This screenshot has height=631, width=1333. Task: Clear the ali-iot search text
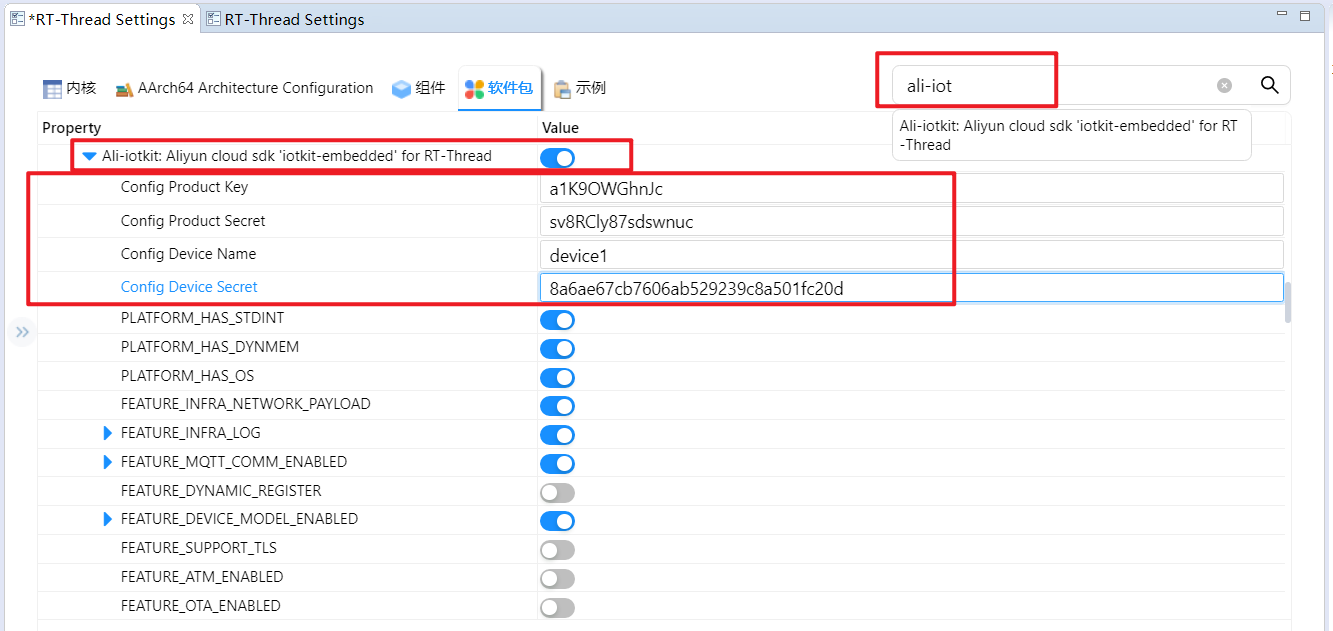coord(1224,86)
